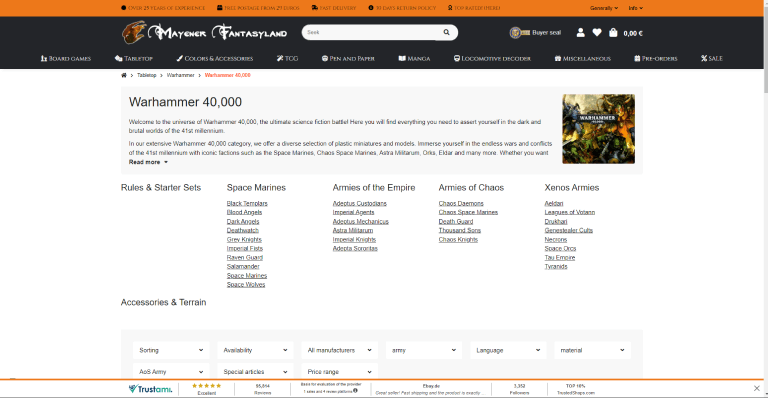This screenshot has width=768, height=398.
Task: Click the Buyer seal badge icon
Action: [520, 33]
